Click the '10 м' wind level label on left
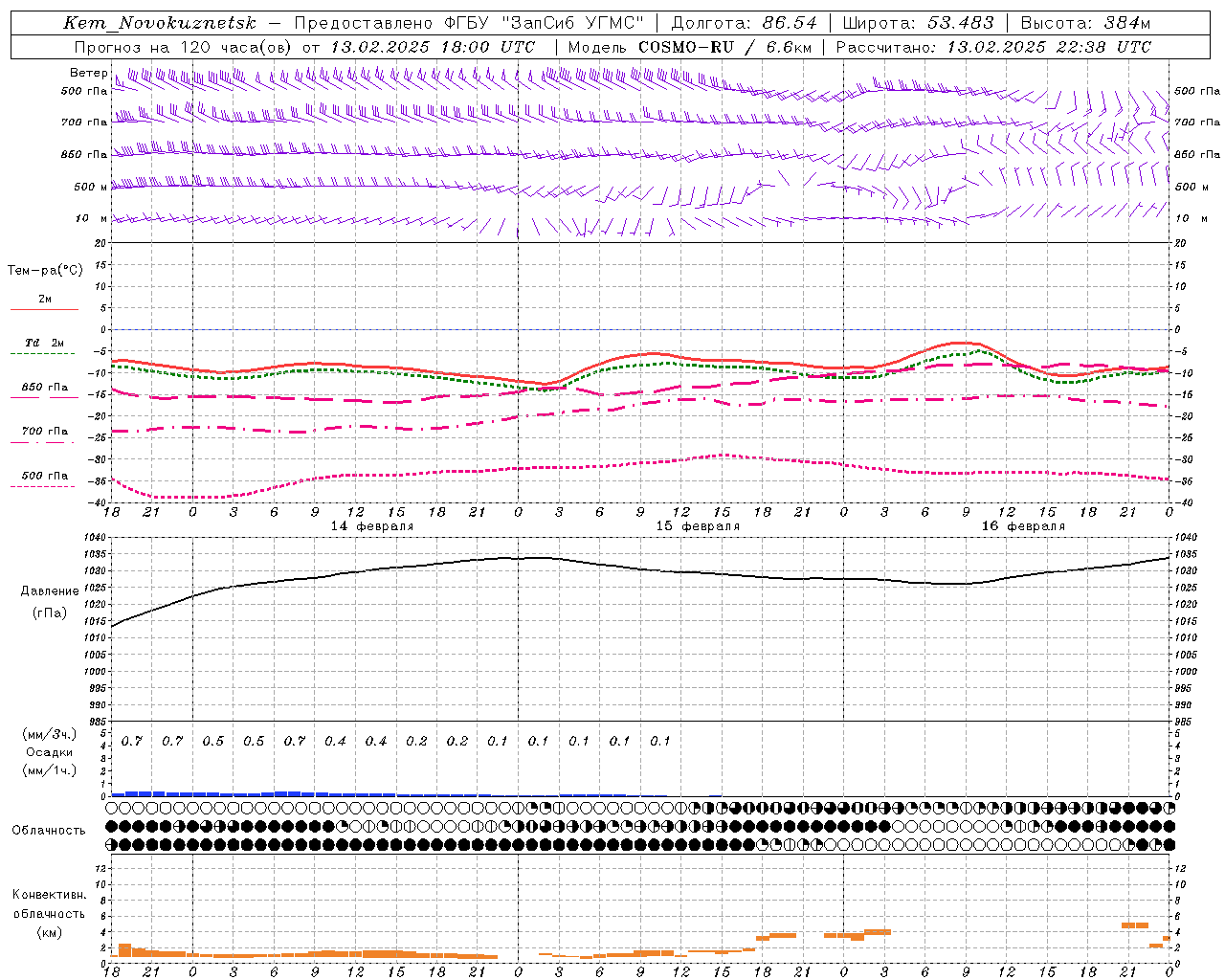The height and width of the screenshot is (980, 1225). tap(92, 219)
